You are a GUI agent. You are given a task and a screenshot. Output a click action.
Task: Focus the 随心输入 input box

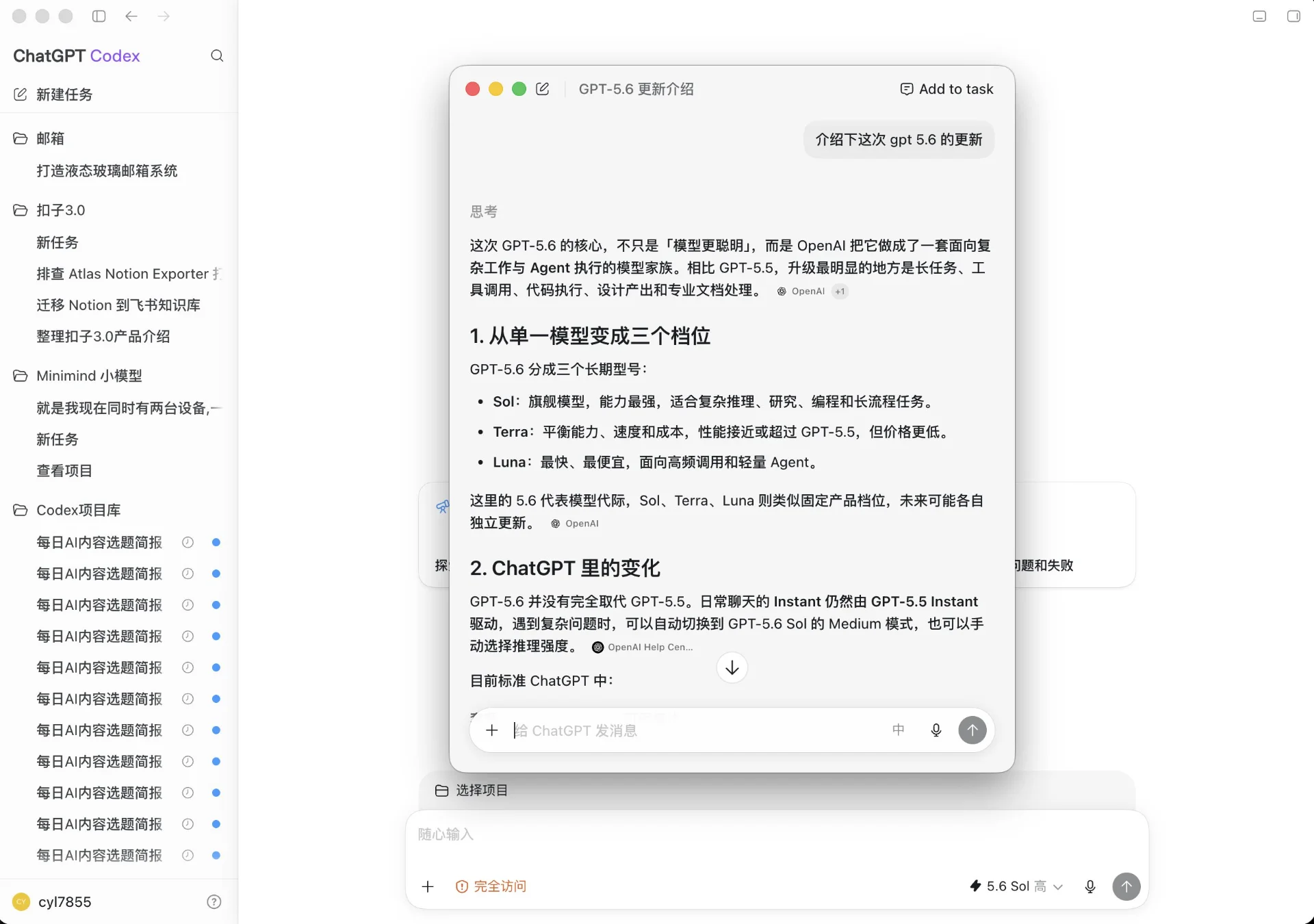pyautogui.click(x=777, y=835)
